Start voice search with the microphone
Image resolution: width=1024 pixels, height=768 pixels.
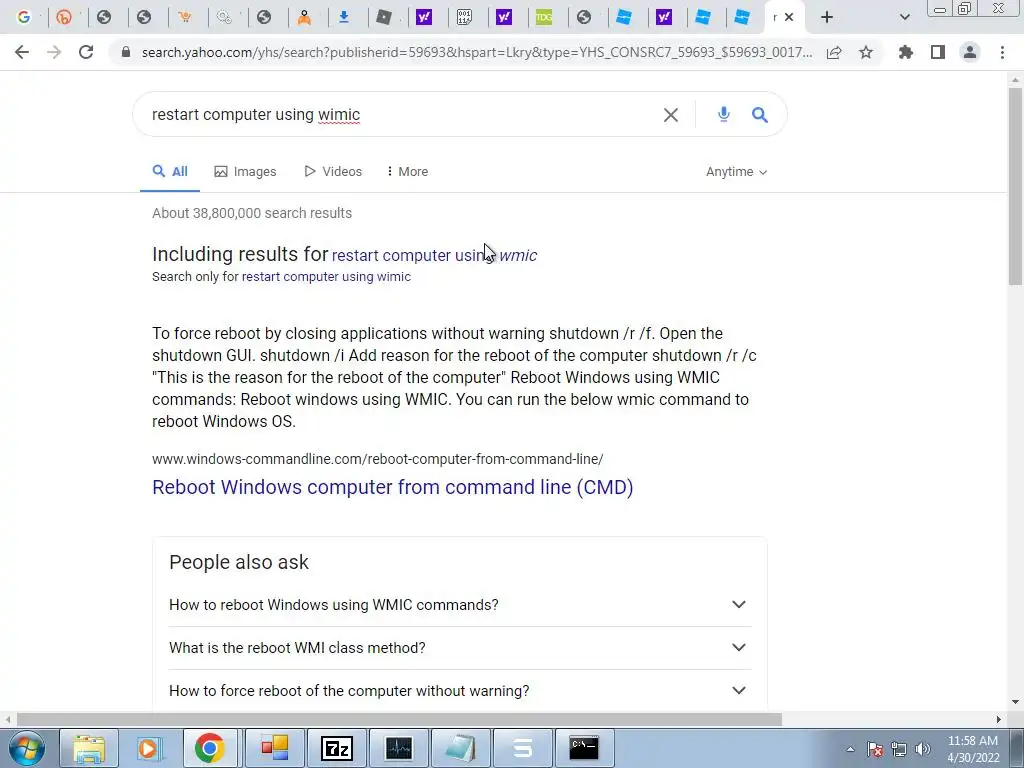click(x=724, y=114)
